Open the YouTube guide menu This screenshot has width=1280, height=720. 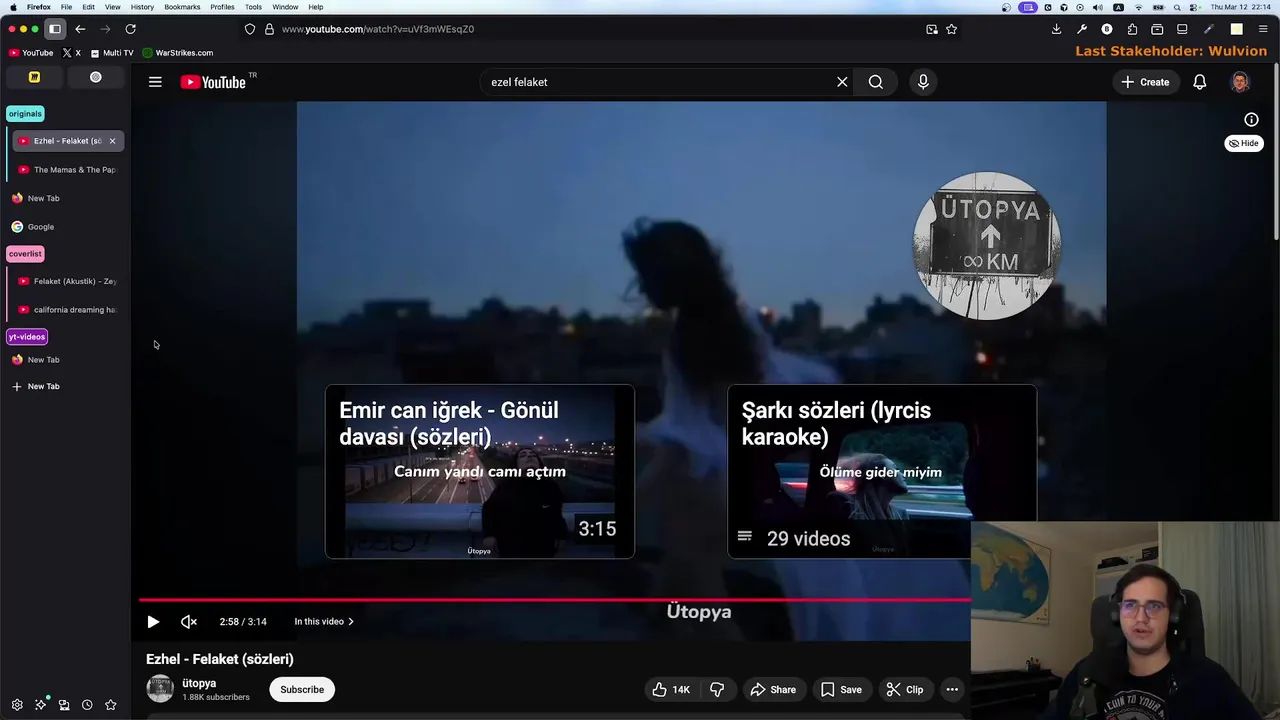tap(155, 82)
